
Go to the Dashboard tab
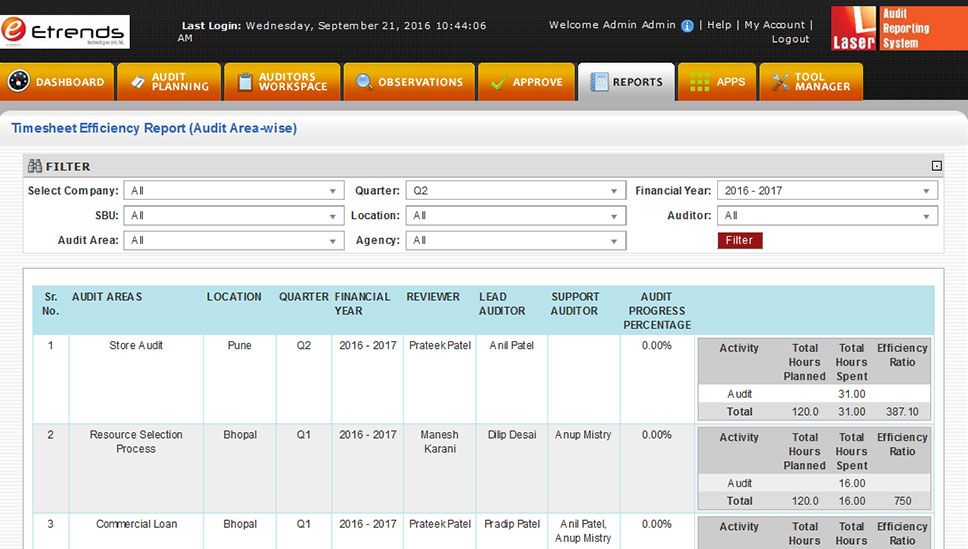[x=57, y=82]
